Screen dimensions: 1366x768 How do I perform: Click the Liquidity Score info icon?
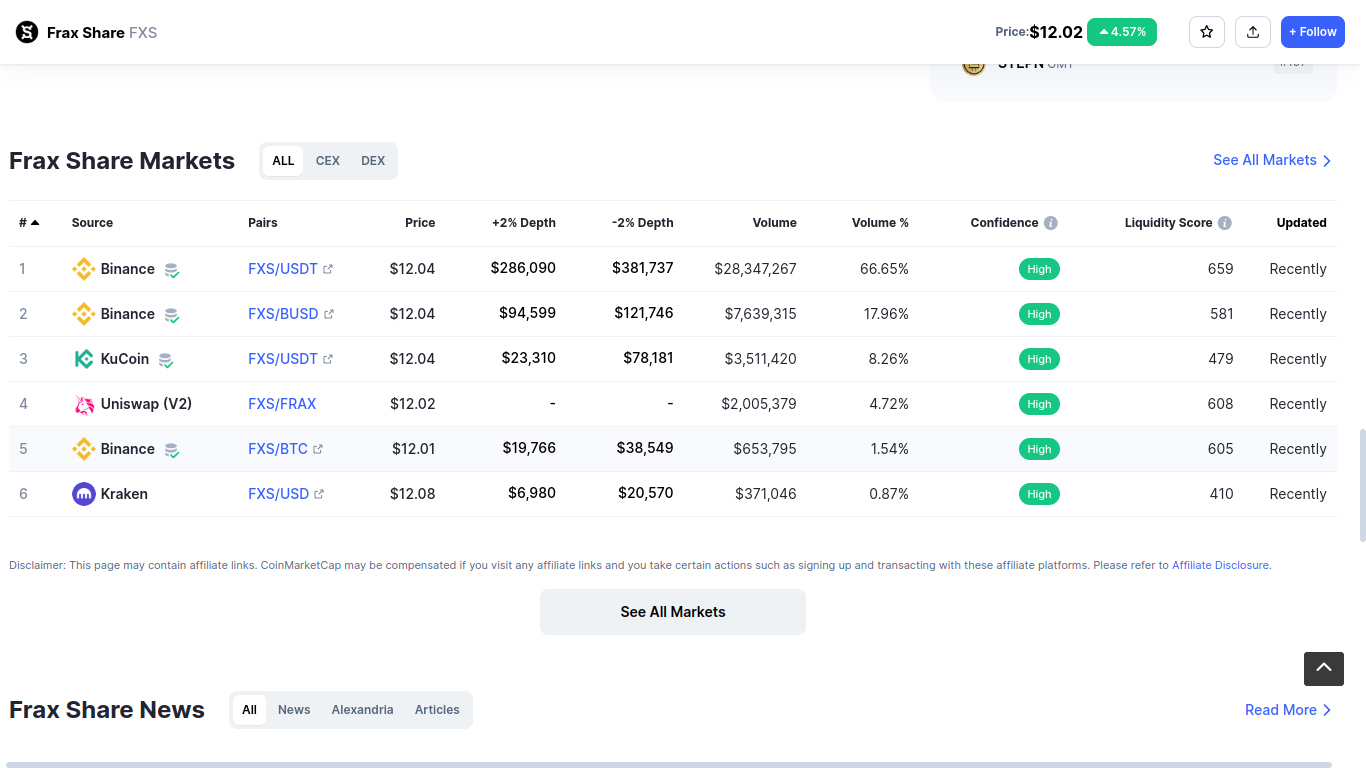coord(1225,223)
